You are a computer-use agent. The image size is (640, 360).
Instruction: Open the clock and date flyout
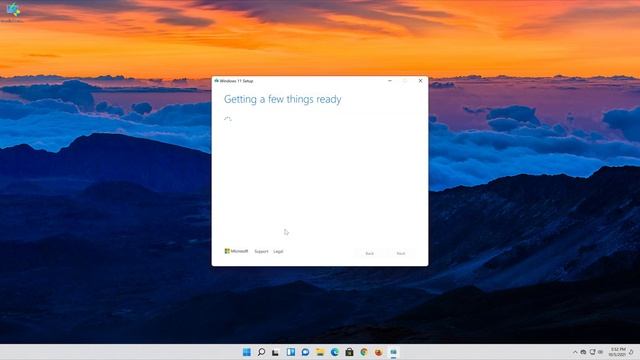(x=617, y=352)
